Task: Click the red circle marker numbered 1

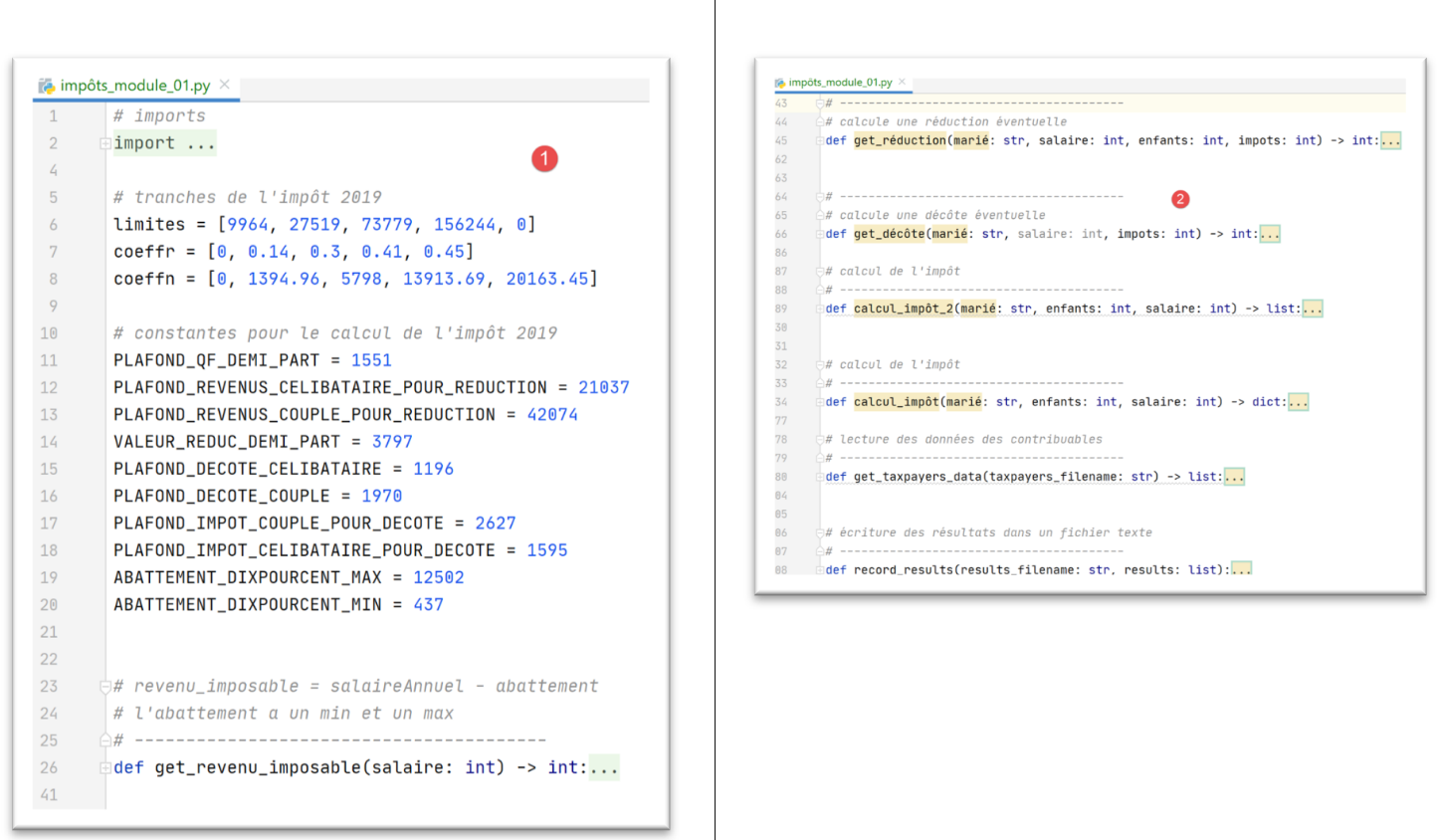Action: (544, 158)
